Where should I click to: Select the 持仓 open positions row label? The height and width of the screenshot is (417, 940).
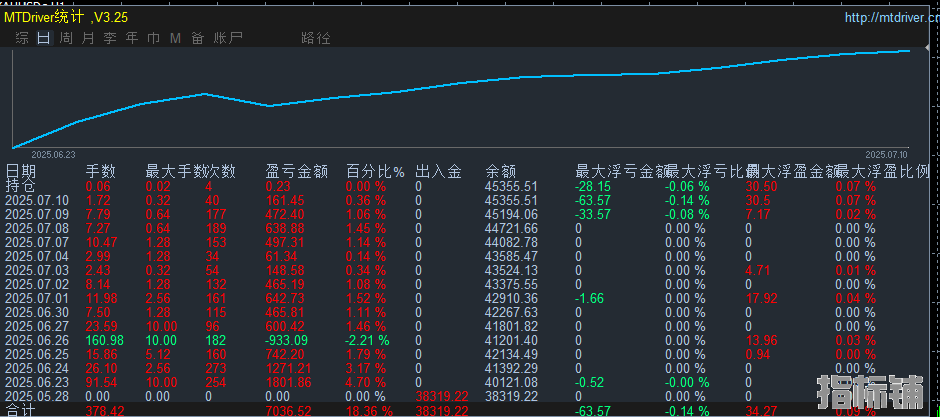[x=20, y=186]
